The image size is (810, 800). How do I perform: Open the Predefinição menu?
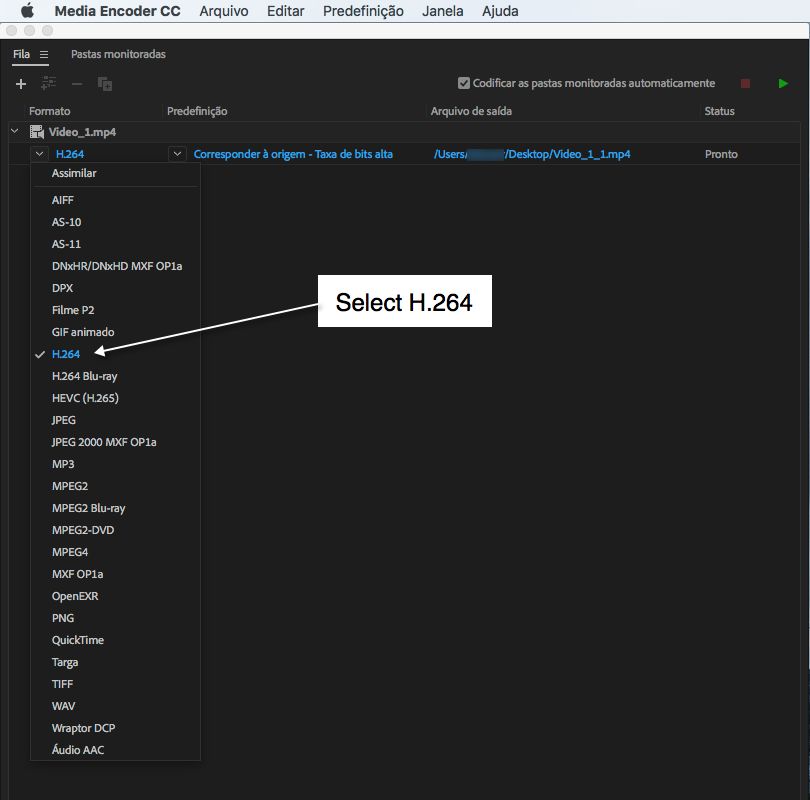coord(363,11)
